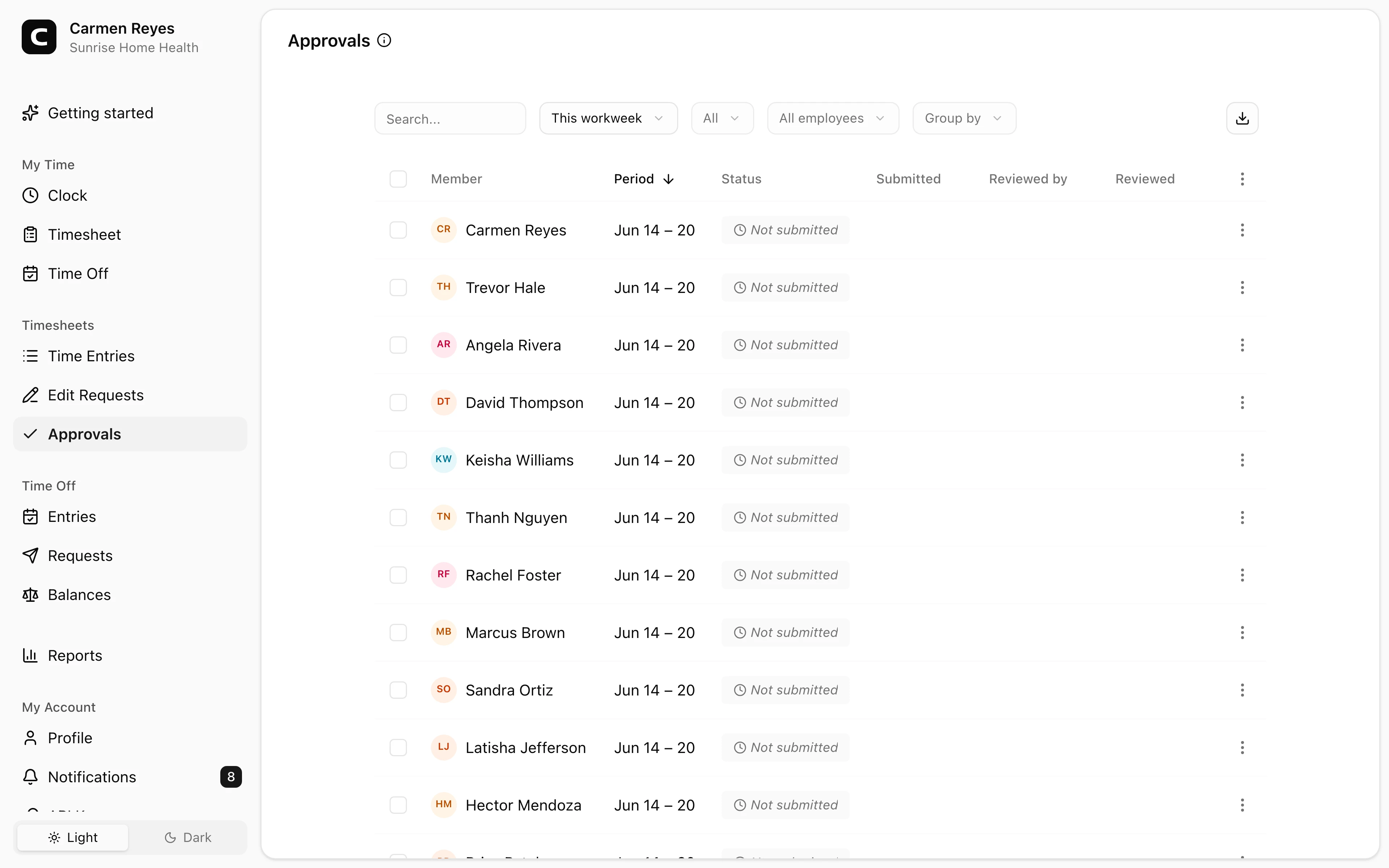Open row actions menu for Carmen Reyes
Viewport: 1389px width, 868px height.
click(x=1242, y=230)
